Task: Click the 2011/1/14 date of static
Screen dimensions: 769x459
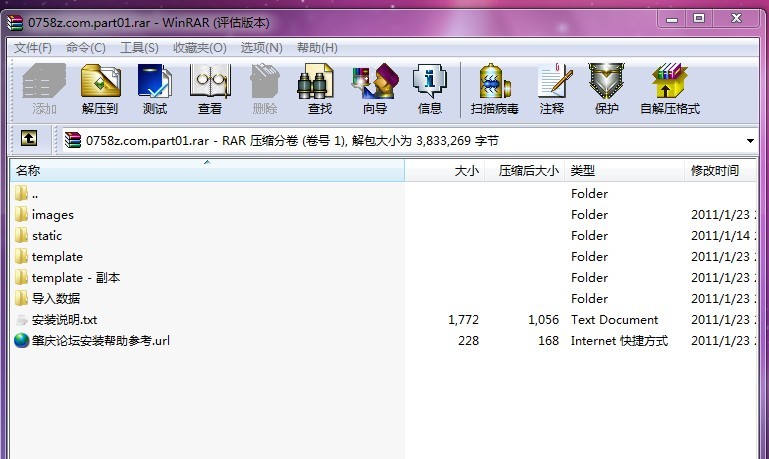Action: pos(720,235)
